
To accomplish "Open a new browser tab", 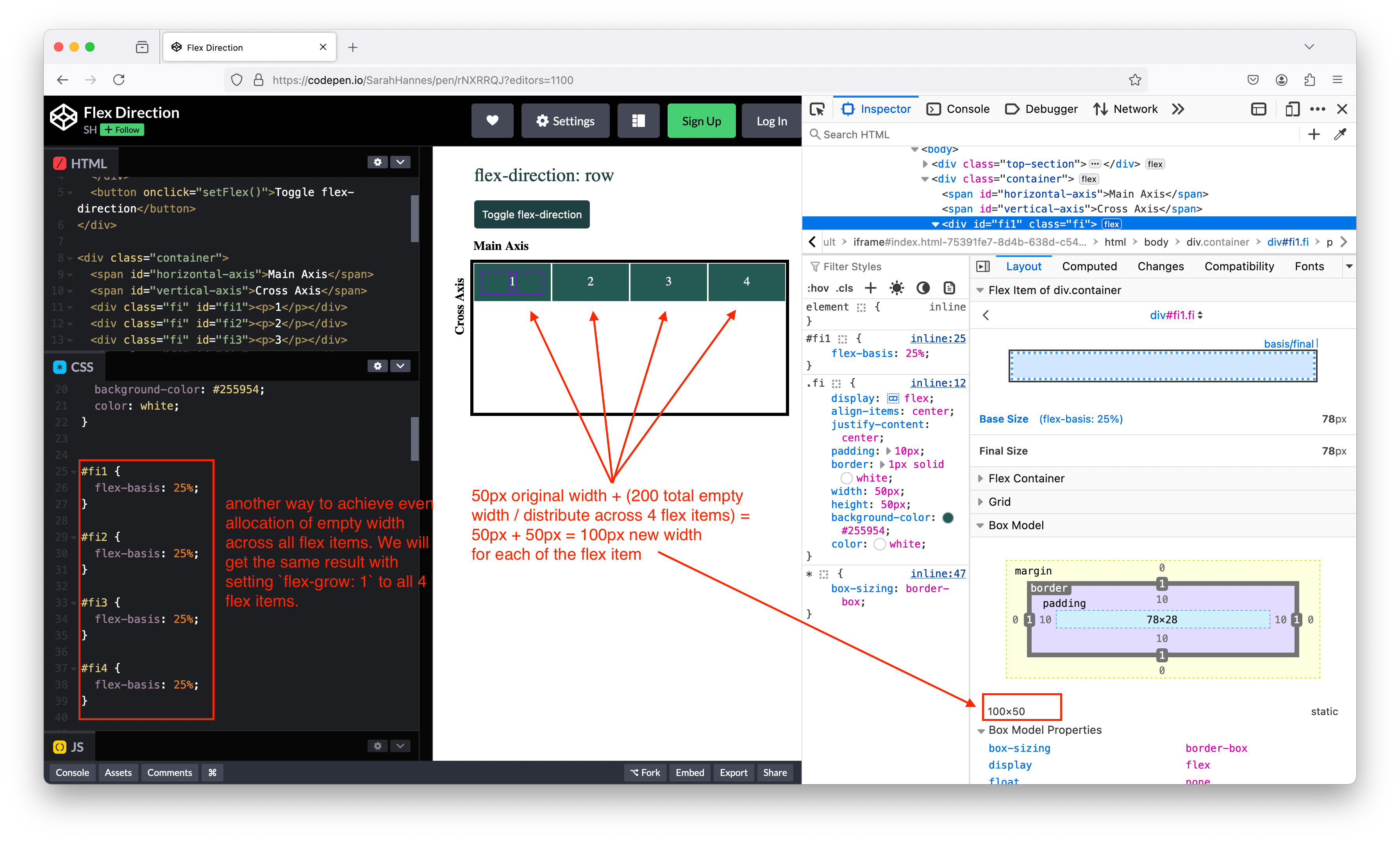I will 353,47.
